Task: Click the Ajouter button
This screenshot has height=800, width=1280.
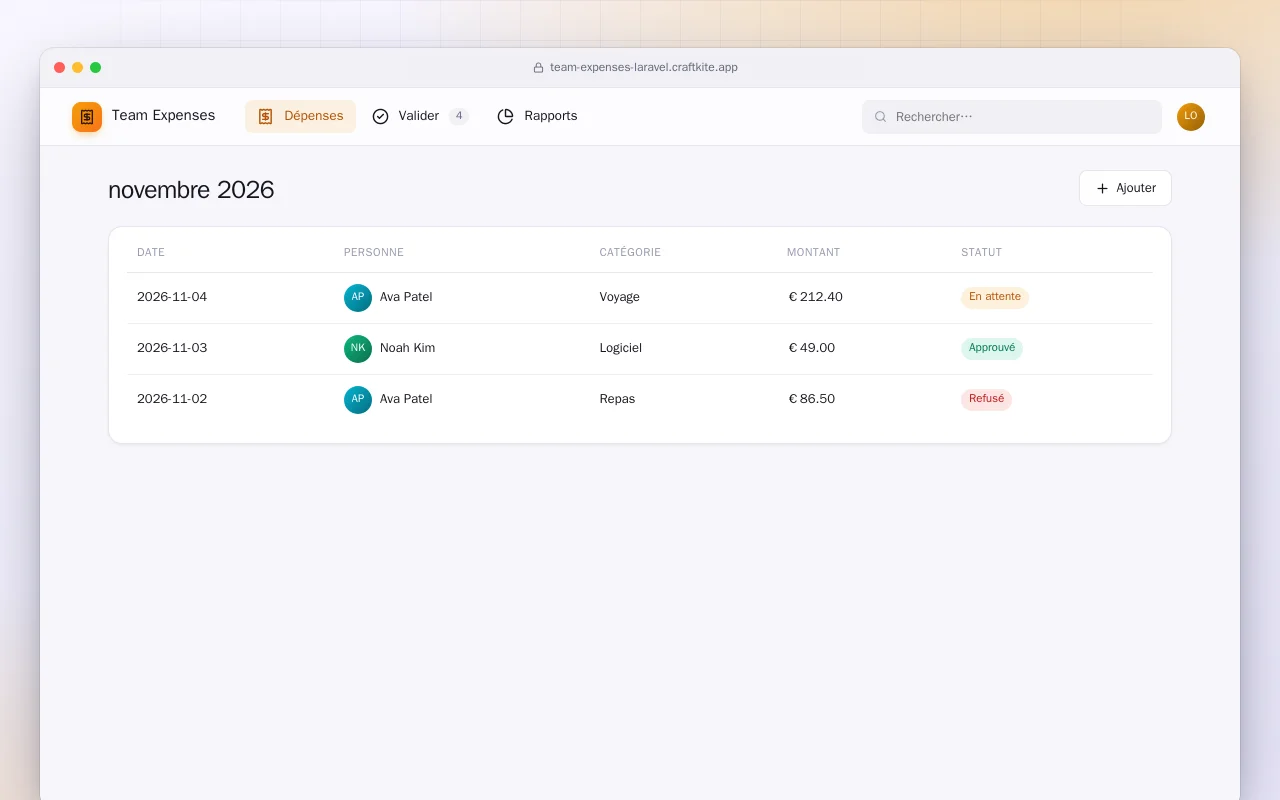Action: (1125, 188)
